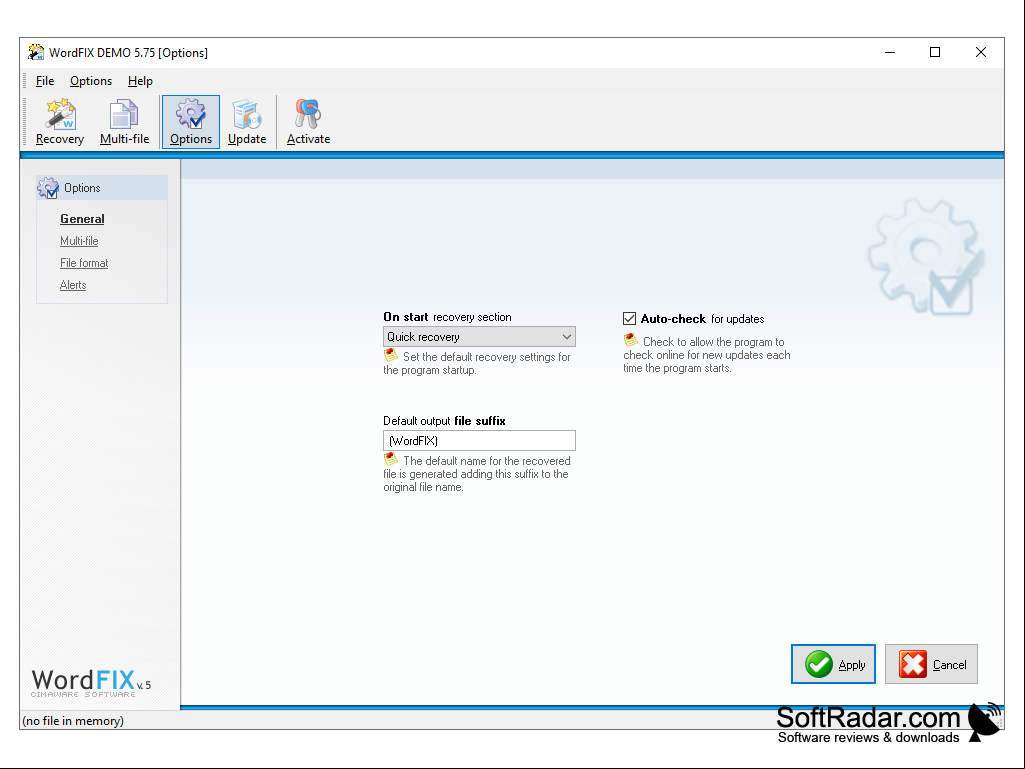The image size is (1025, 769).
Task: Open the Options menu in menu bar
Action: coord(91,81)
